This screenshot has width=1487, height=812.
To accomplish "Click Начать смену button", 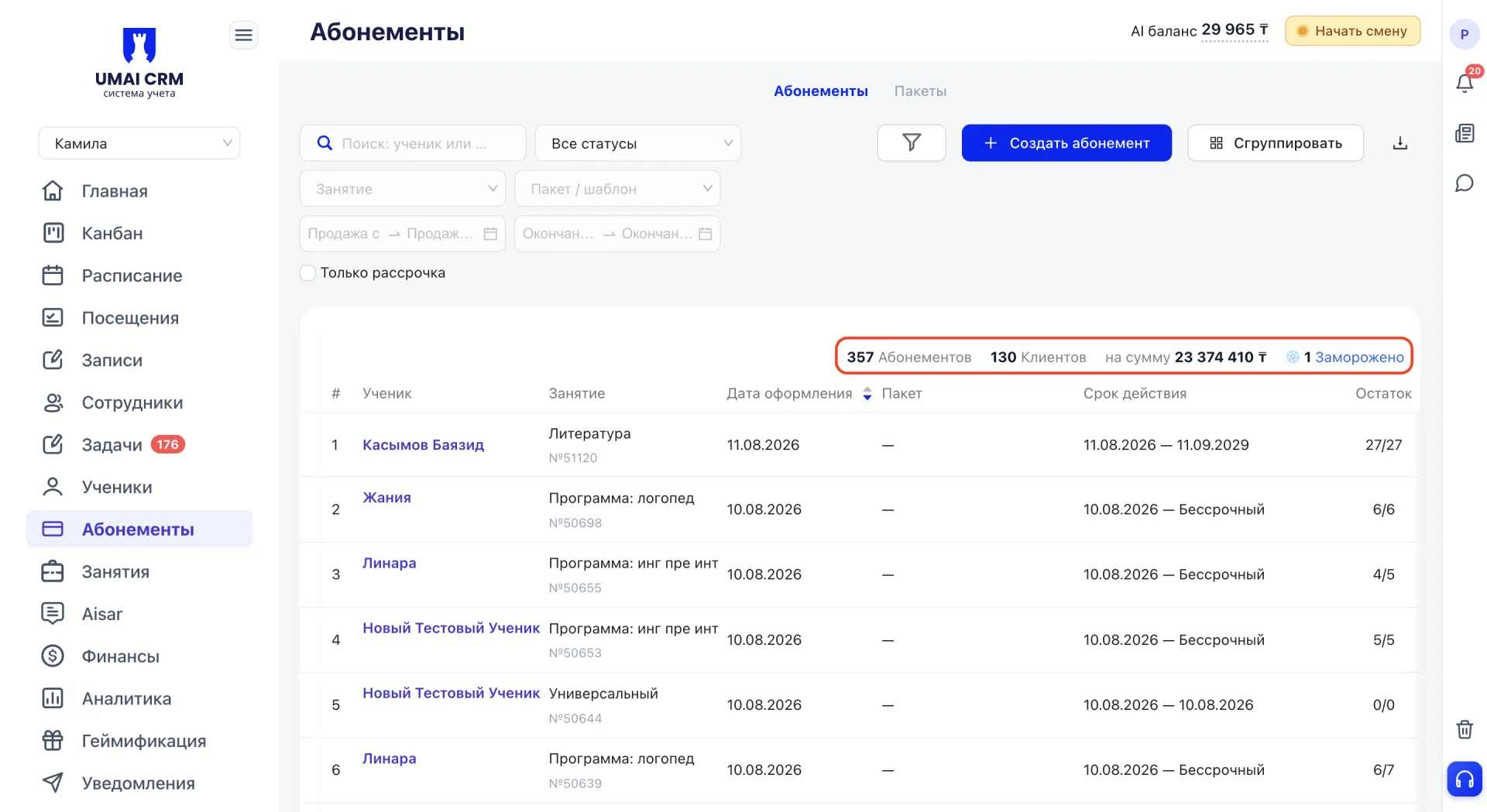I will tap(1352, 31).
